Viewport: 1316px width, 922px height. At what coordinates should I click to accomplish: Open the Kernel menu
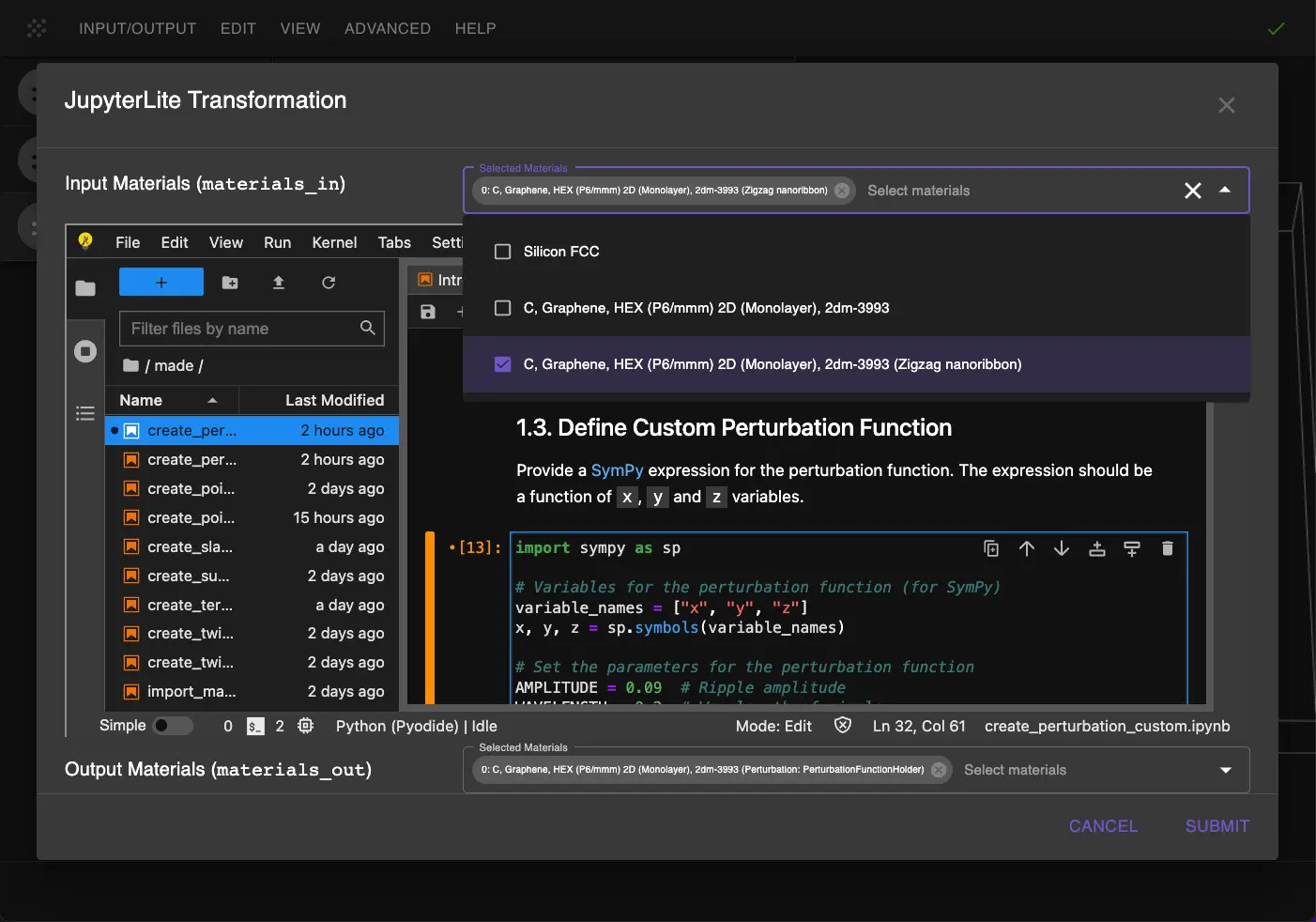coord(334,242)
